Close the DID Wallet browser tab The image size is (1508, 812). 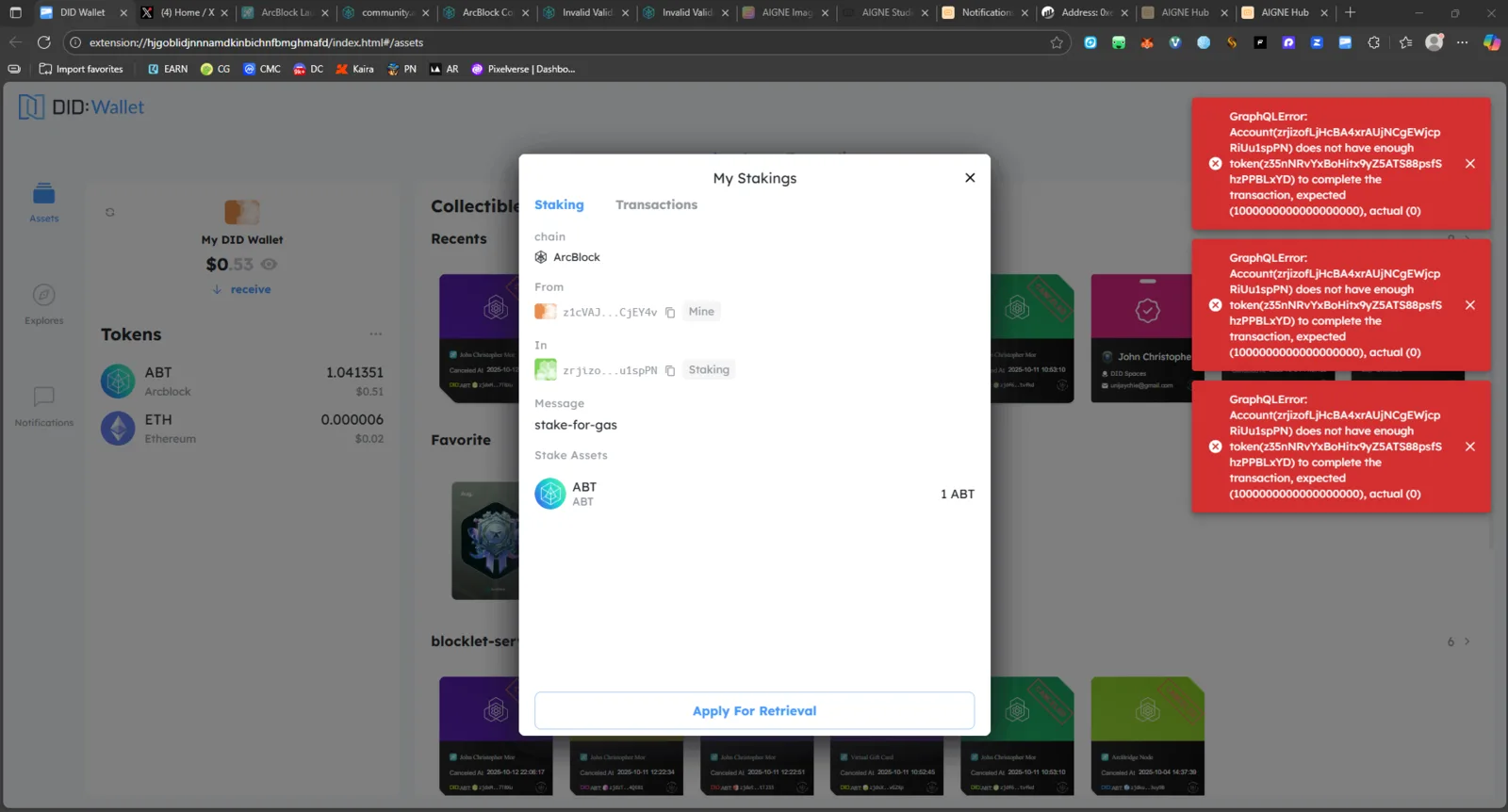tap(123, 13)
